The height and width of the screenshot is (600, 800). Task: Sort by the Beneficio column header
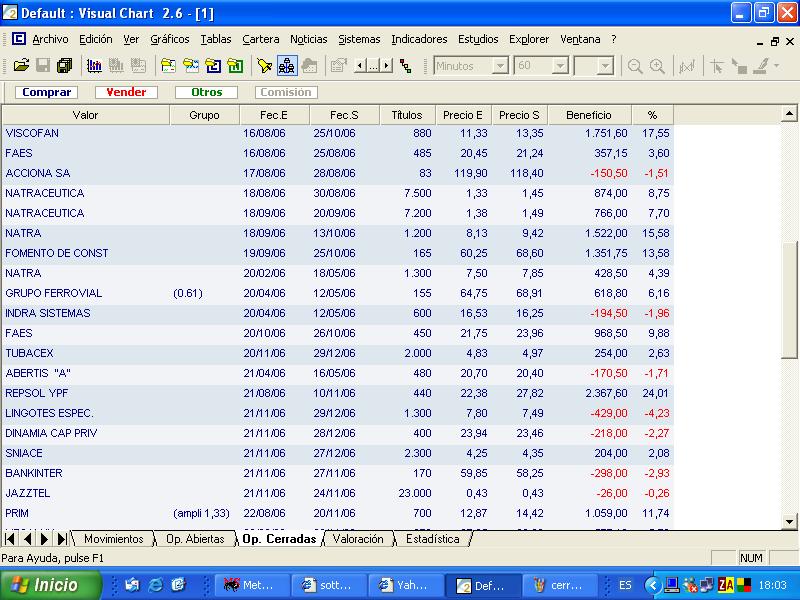tap(589, 115)
